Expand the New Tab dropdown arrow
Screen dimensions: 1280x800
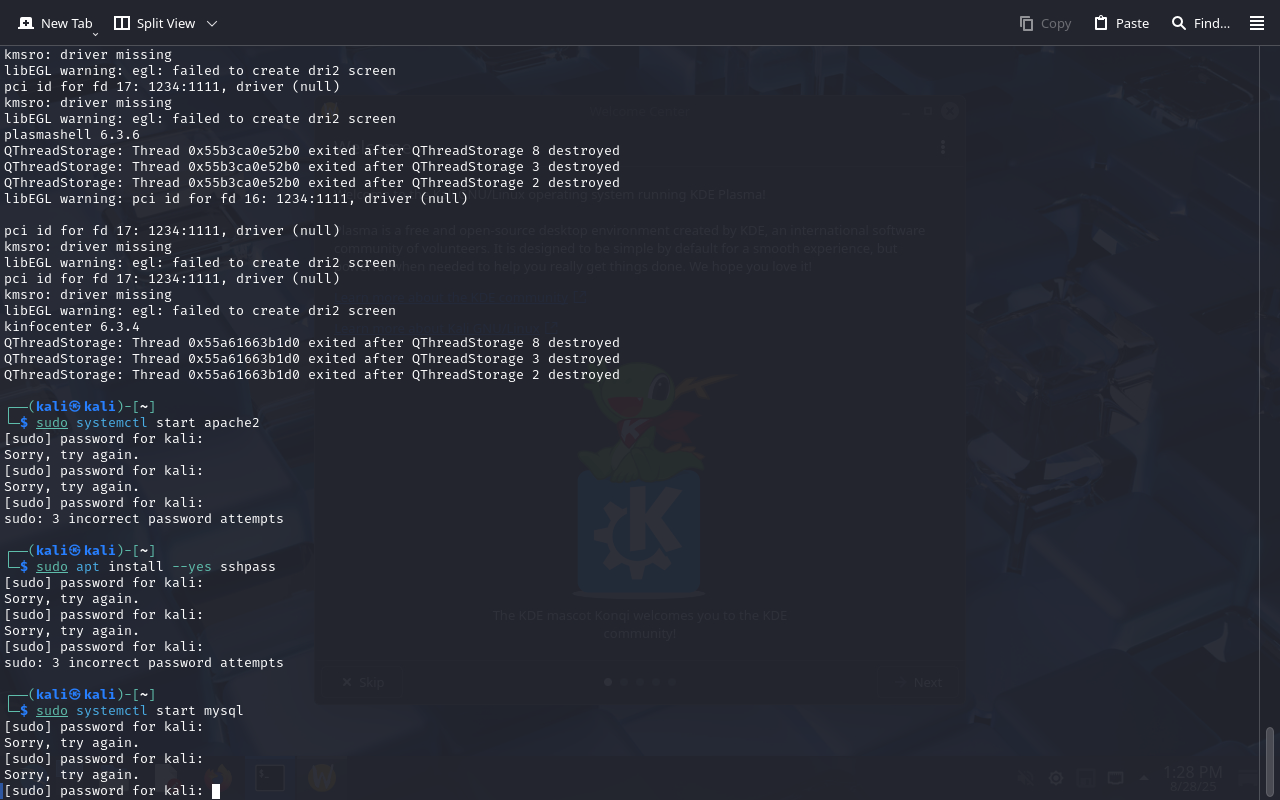coord(96,34)
